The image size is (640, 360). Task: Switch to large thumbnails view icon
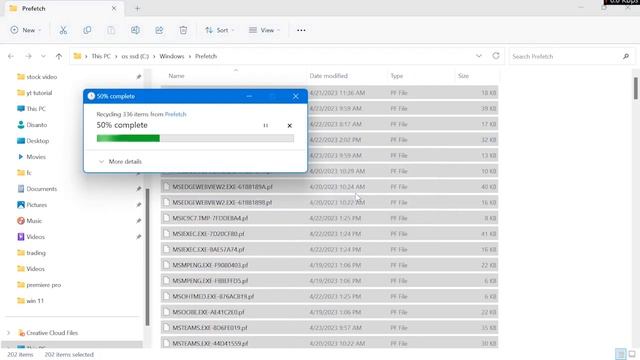pyautogui.click(x=632, y=354)
